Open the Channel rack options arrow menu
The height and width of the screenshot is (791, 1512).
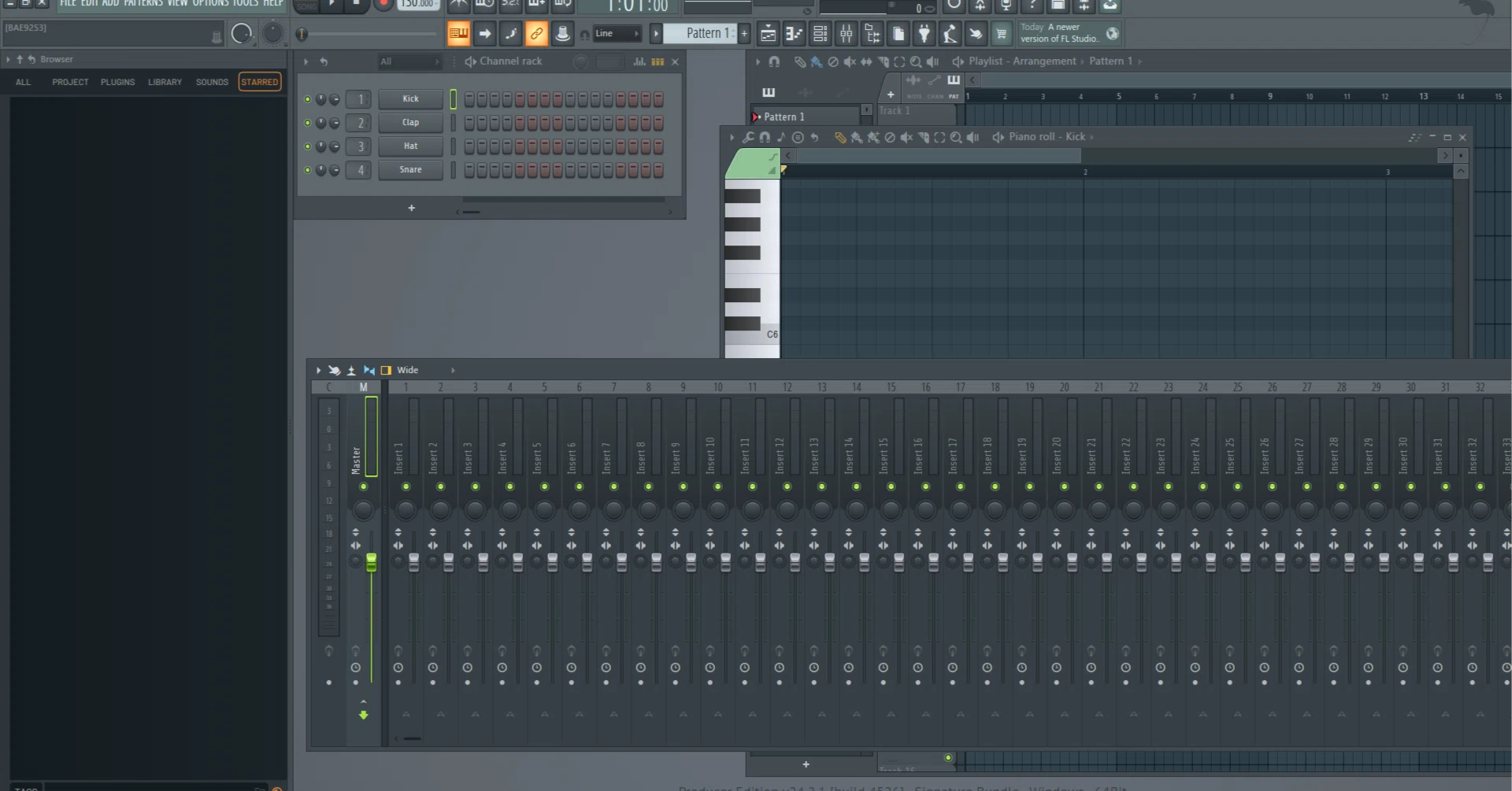[x=306, y=61]
